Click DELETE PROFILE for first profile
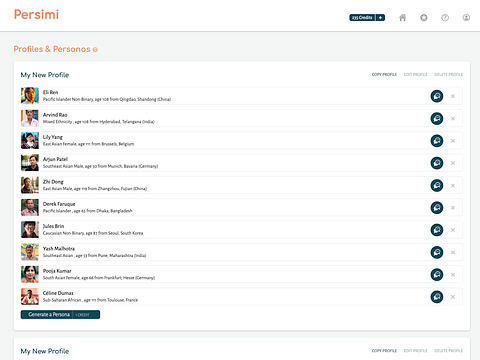Image resolution: width=480 pixels, height=360 pixels. click(449, 75)
